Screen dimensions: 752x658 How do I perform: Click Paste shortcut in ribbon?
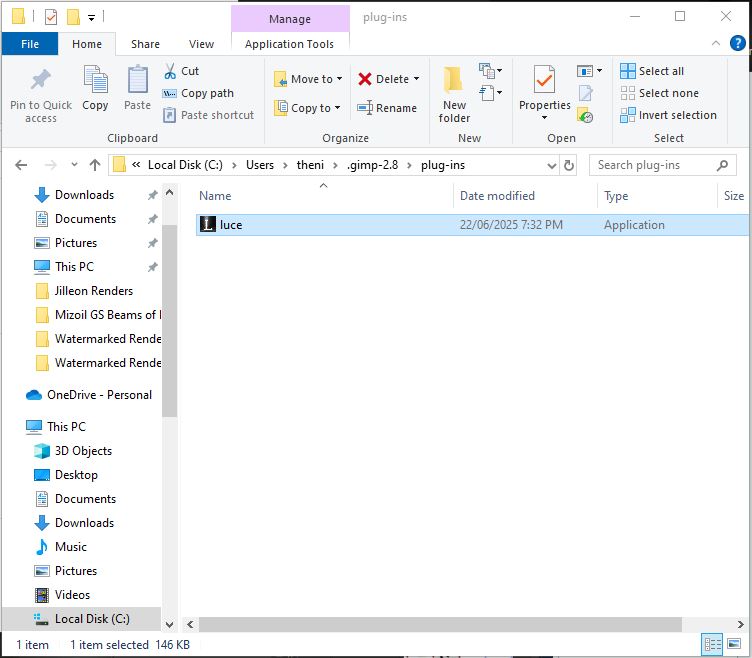208,115
